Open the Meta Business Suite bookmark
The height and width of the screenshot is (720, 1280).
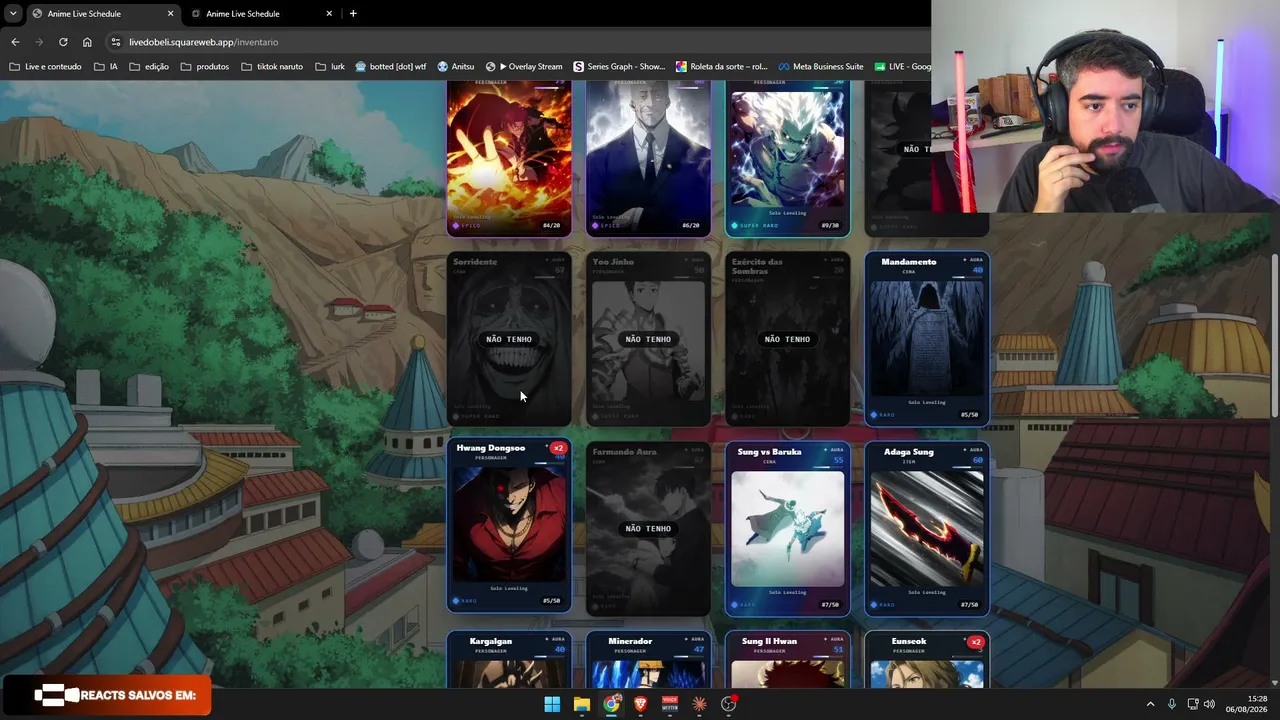coord(820,67)
